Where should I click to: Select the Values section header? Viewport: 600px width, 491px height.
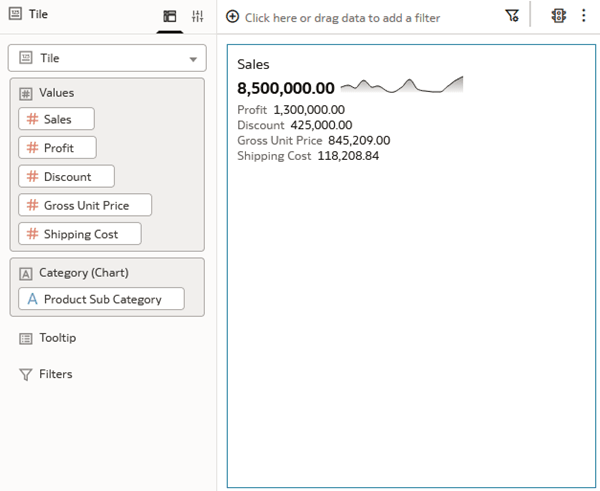[57, 93]
